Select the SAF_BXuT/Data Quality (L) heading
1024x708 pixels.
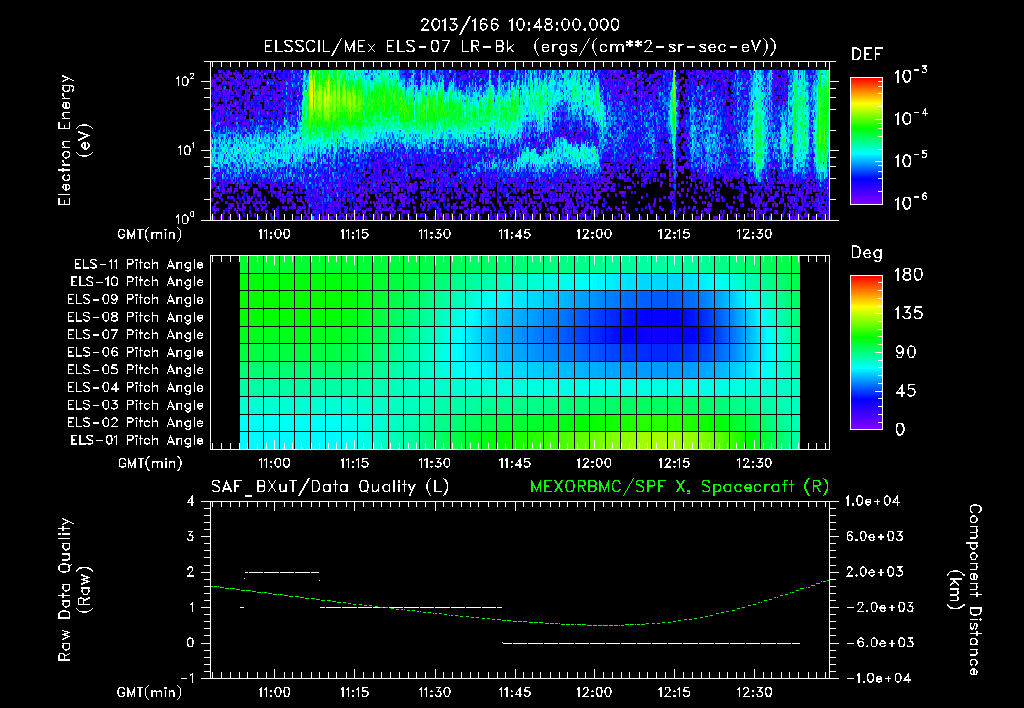330,487
